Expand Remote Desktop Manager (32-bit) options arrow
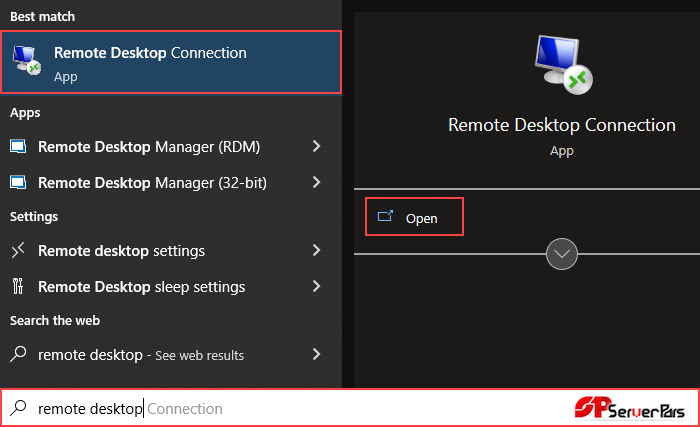Viewport: 700px width, 427px height. point(317,182)
